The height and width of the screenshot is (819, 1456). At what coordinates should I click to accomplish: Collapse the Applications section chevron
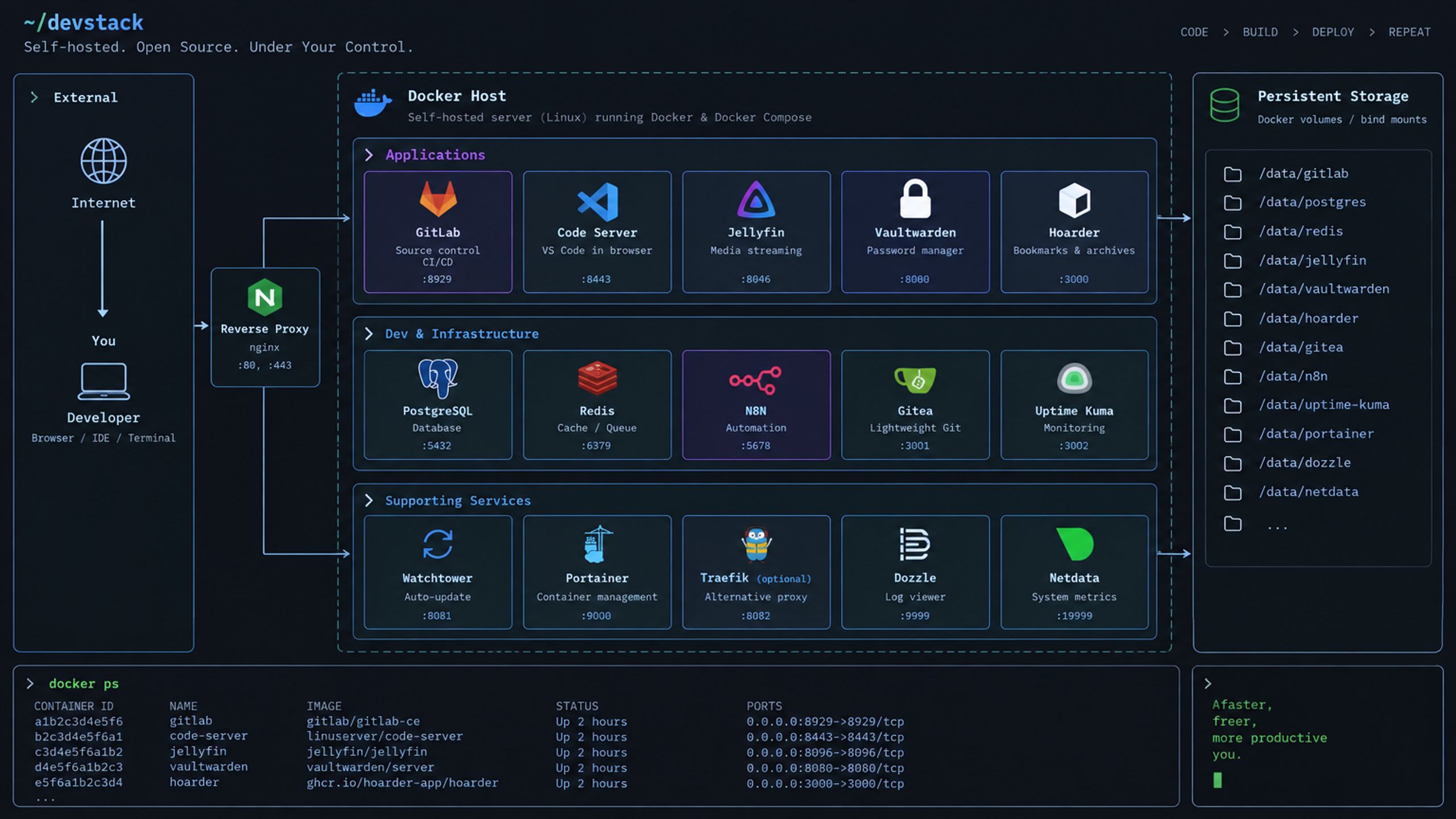pyautogui.click(x=369, y=155)
